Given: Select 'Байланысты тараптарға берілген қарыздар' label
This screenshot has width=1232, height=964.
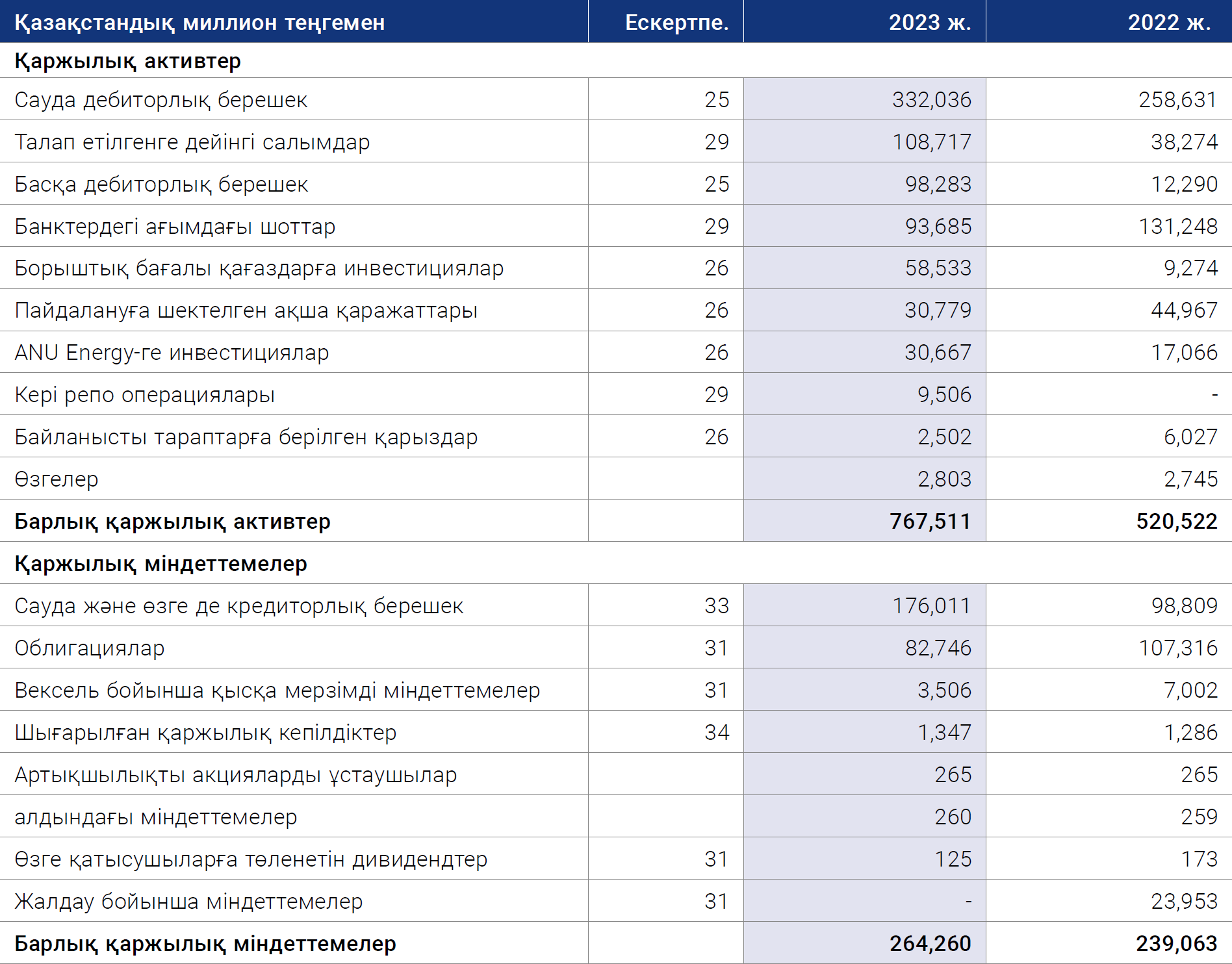Looking at the screenshot, I should pyautogui.click(x=246, y=437).
